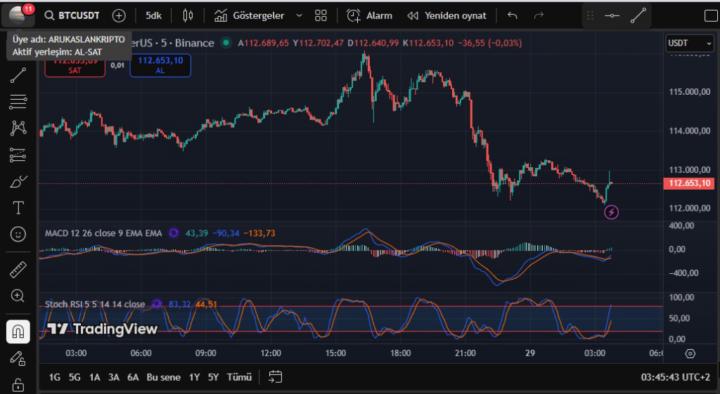Open the layout selection square icon
720x394 pixels.
tap(711, 16)
